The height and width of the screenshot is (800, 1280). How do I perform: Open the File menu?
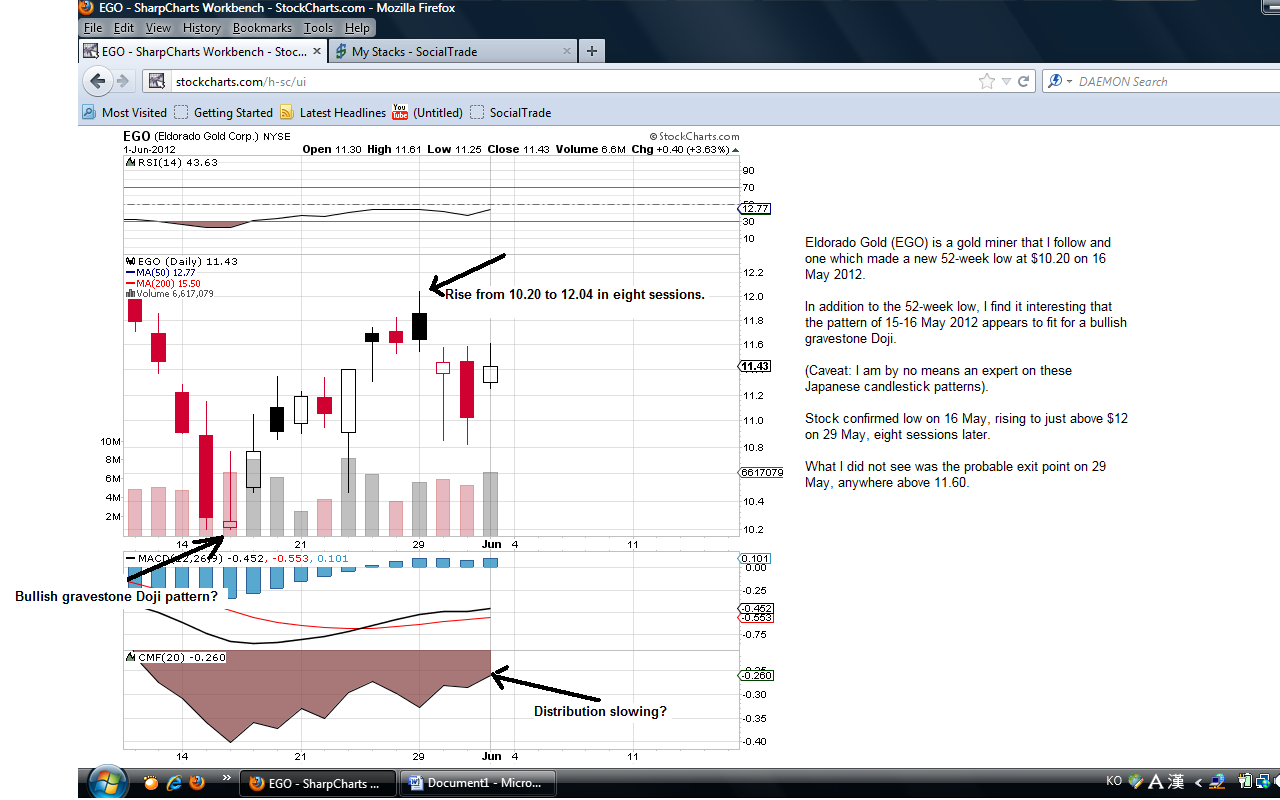coord(93,28)
